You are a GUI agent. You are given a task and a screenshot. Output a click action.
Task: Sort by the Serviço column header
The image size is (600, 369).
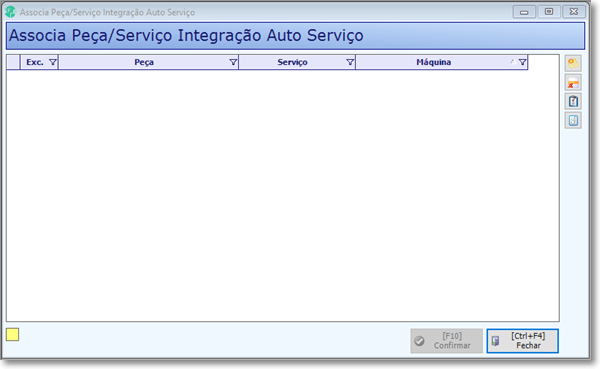[x=292, y=62]
